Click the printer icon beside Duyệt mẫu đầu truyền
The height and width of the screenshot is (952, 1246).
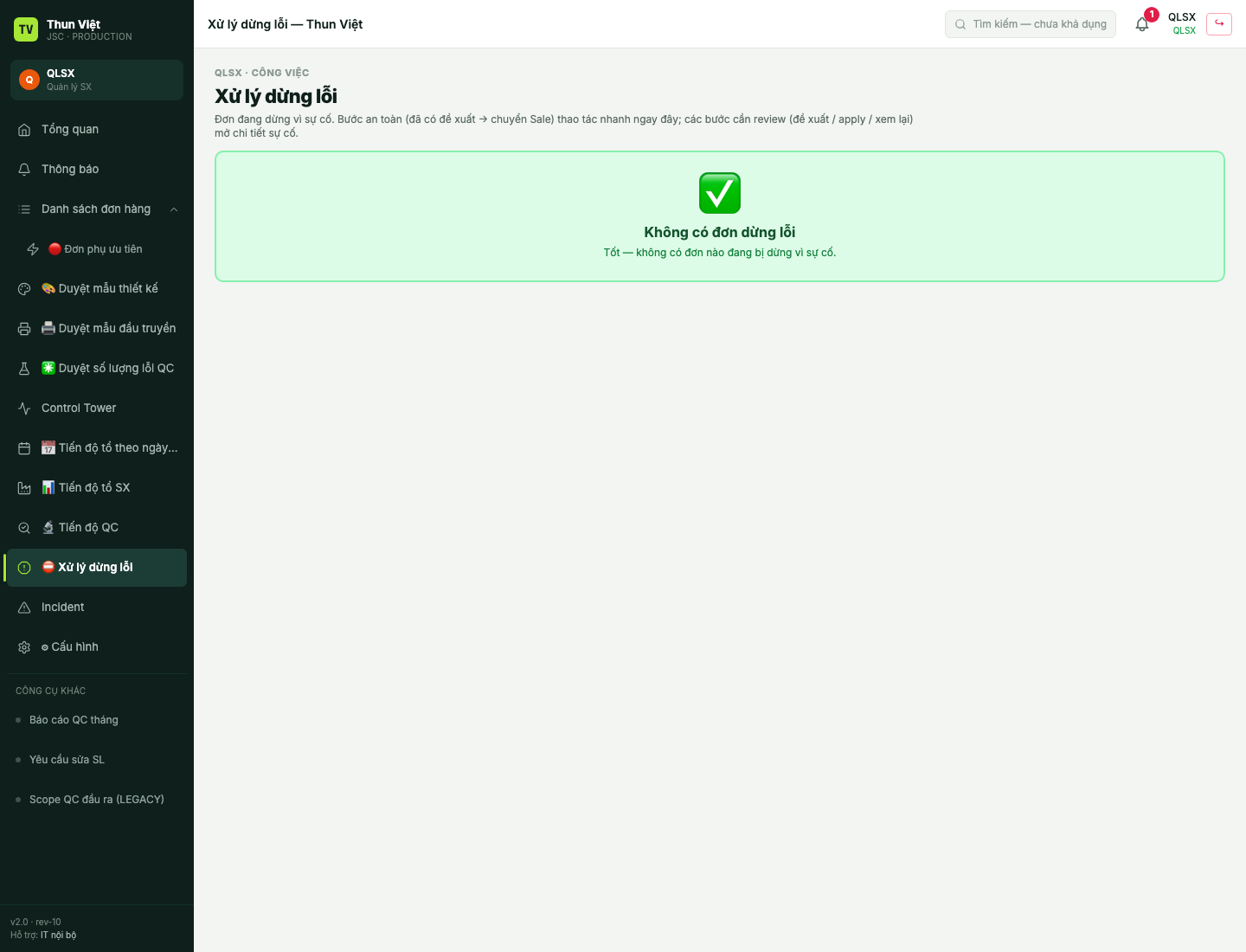tap(24, 329)
